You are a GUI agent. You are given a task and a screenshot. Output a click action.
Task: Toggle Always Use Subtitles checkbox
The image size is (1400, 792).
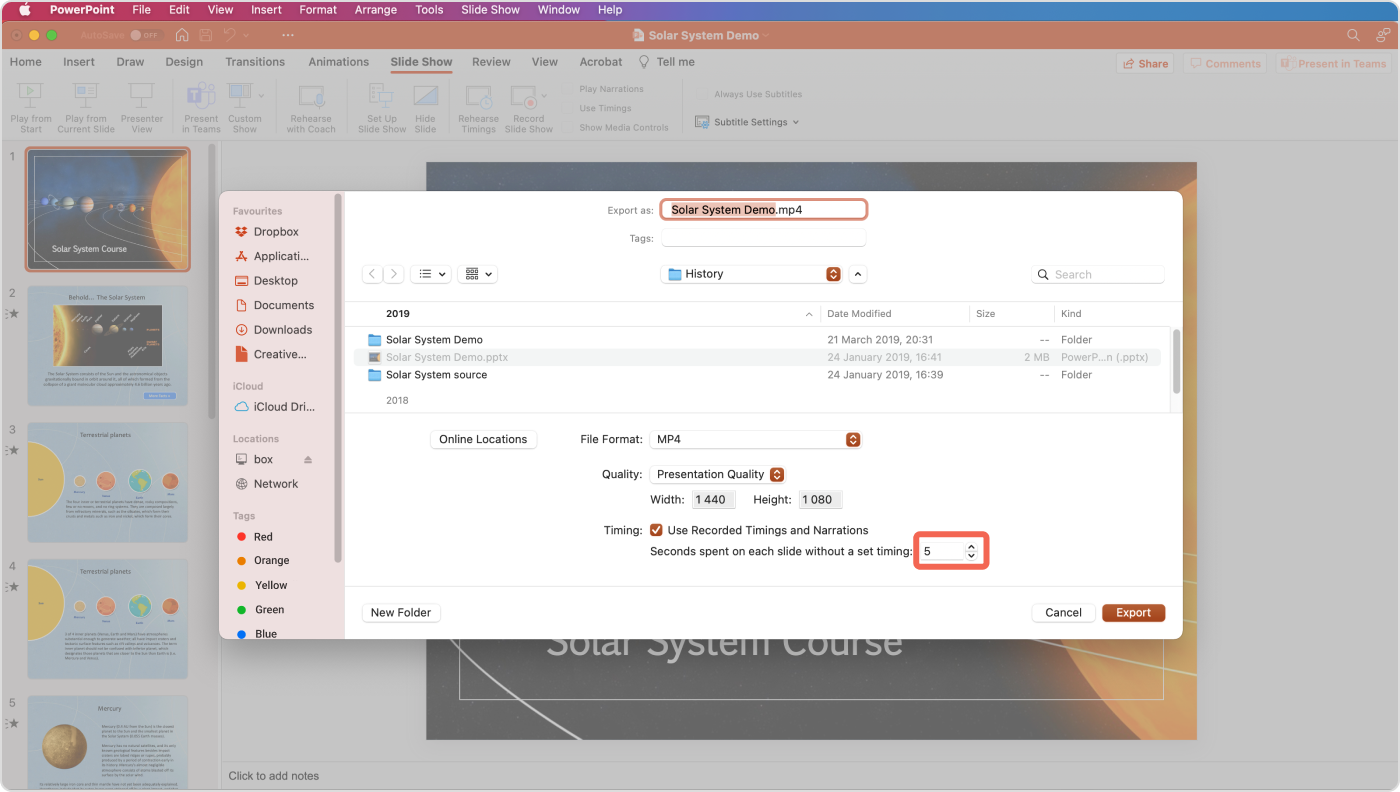tap(704, 94)
